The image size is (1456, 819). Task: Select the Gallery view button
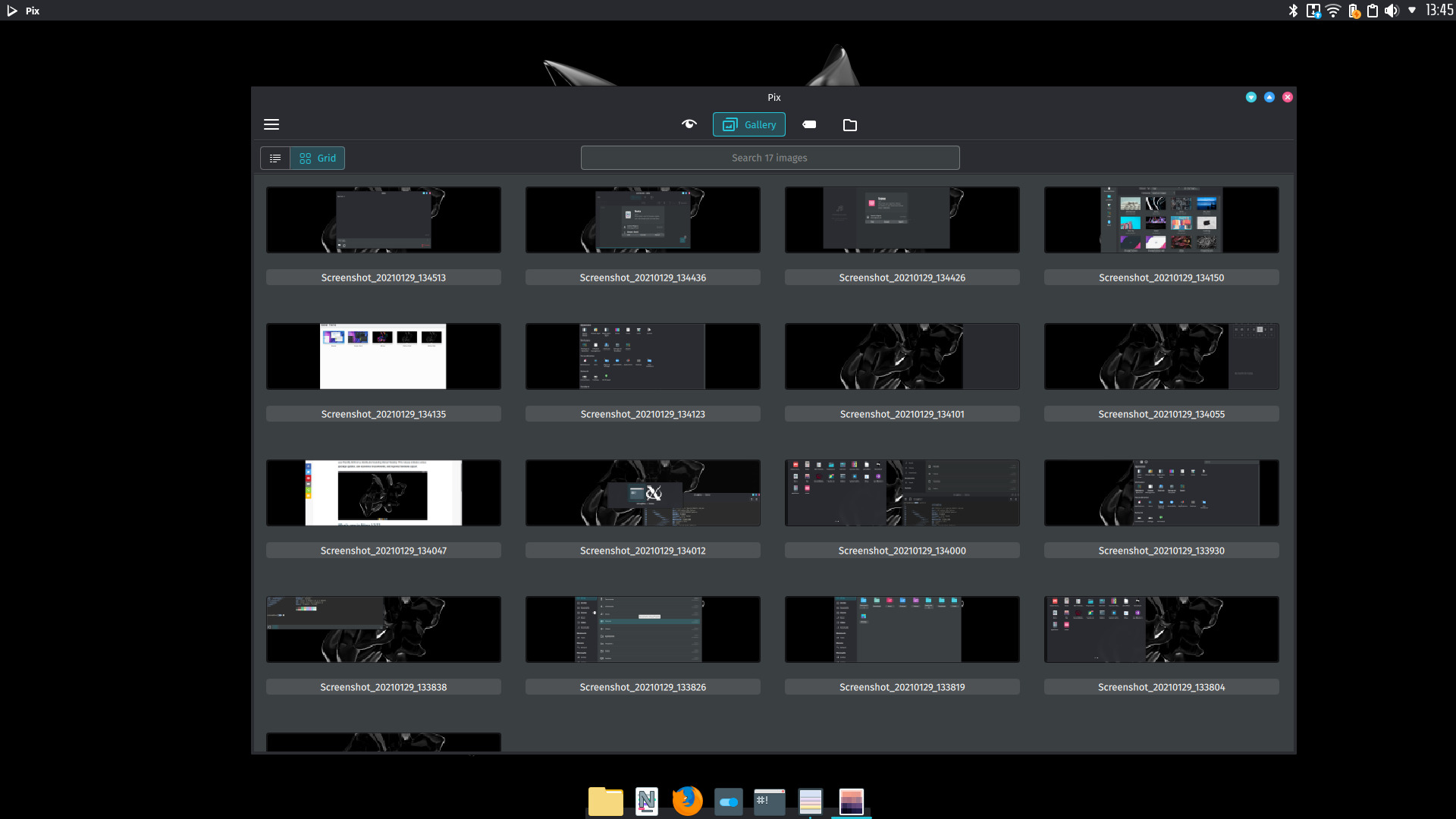748,124
